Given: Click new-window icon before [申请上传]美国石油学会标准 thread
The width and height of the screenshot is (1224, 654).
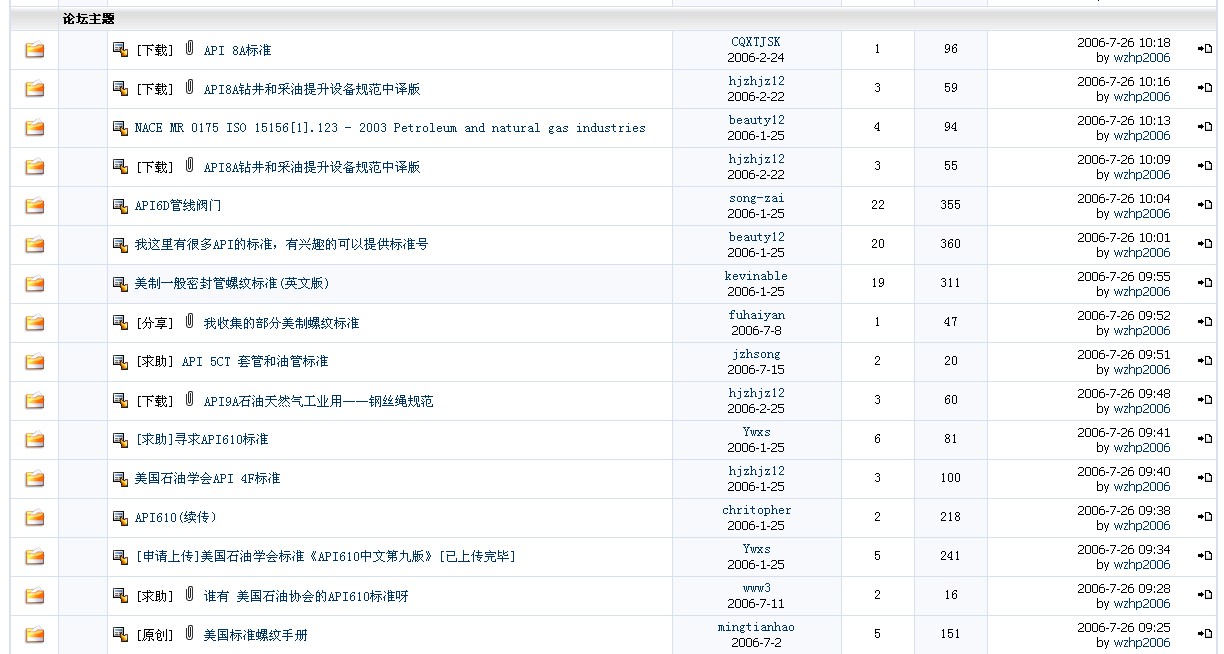Looking at the screenshot, I should tap(120, 557).
